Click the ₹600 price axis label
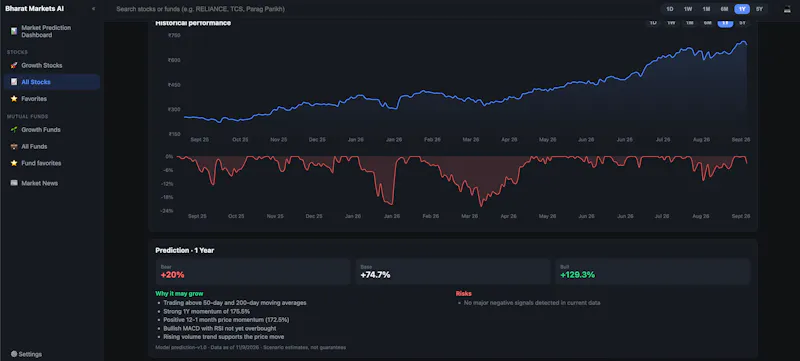The image size is (800, 361). 174,60
